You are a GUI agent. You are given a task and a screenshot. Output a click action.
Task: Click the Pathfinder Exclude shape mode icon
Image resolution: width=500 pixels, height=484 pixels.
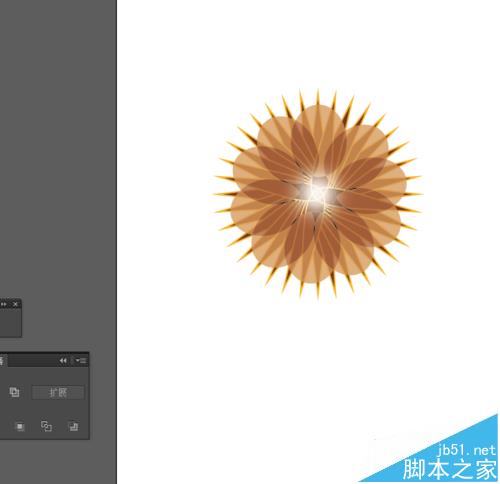point(14,392)
